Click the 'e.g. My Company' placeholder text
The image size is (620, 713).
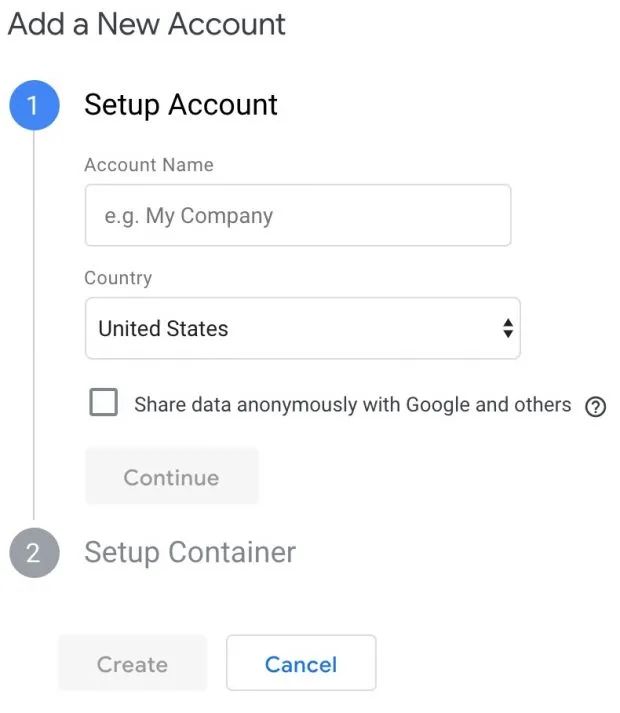point(188,216)
